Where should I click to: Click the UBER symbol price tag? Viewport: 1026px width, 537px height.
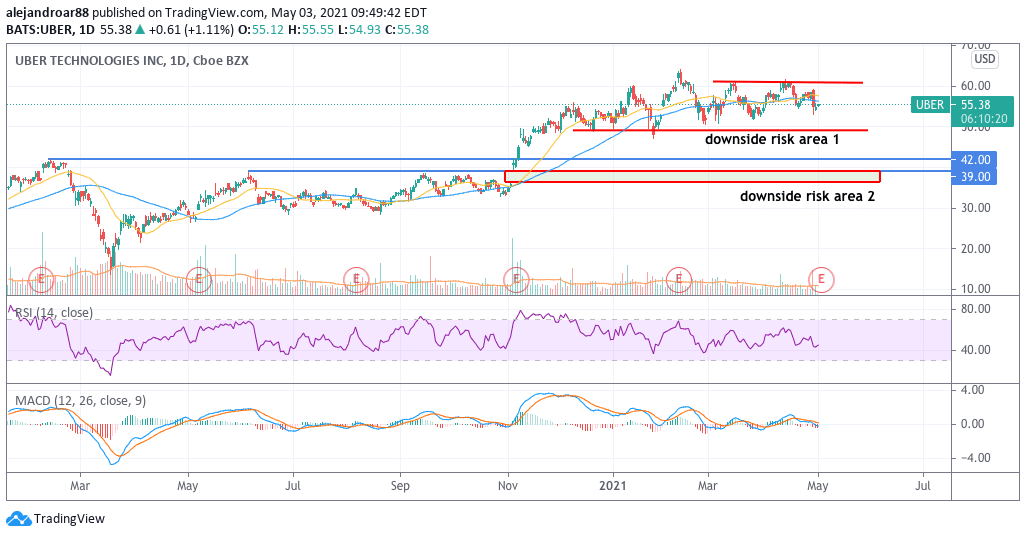929,105
